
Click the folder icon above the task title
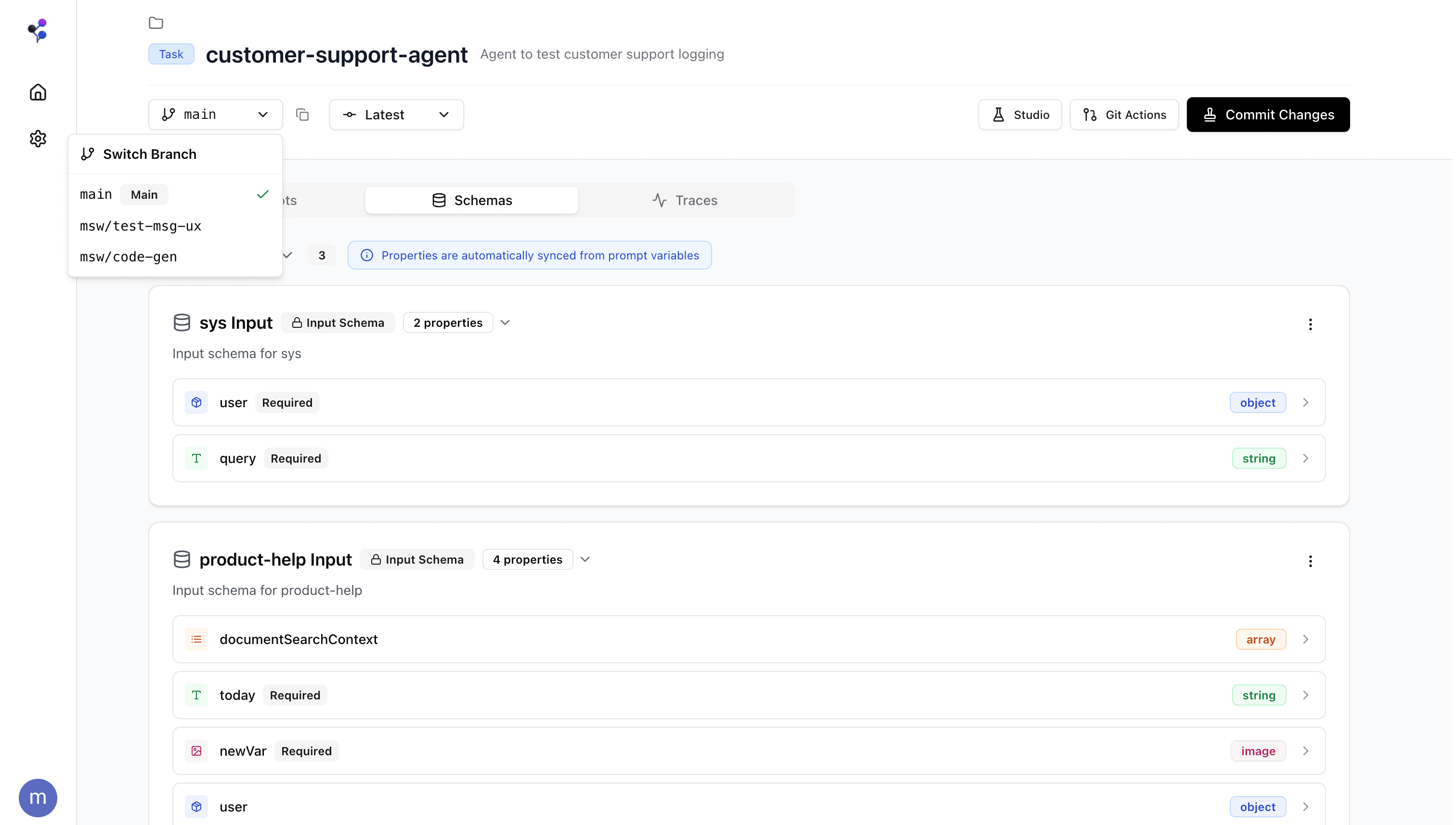(x=156, y=23)
